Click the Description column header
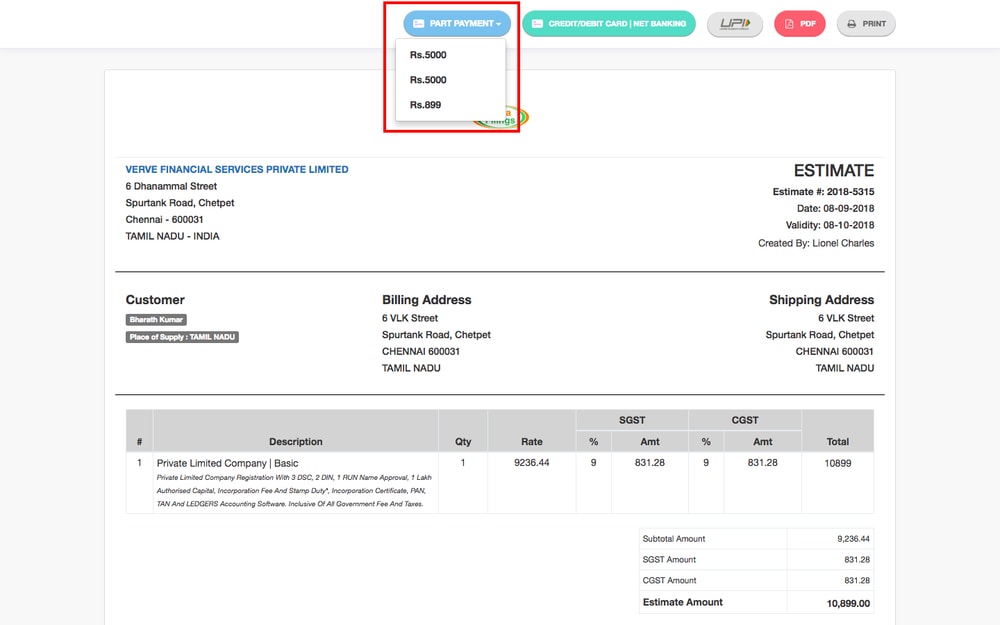 [x=295, y=441]
